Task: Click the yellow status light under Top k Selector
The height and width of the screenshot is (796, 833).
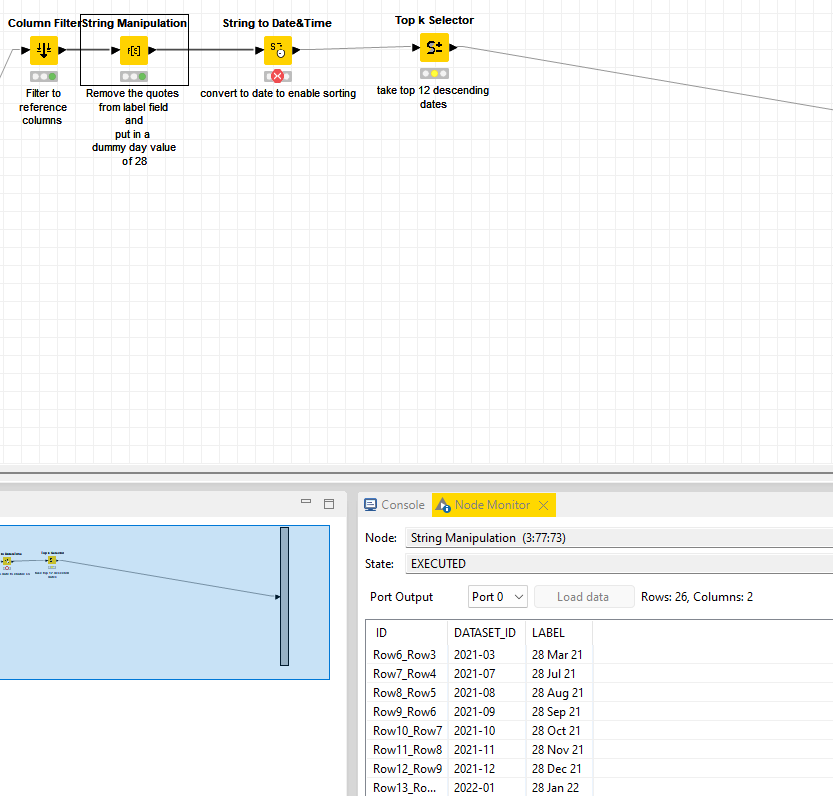Action: coord(434,71)
